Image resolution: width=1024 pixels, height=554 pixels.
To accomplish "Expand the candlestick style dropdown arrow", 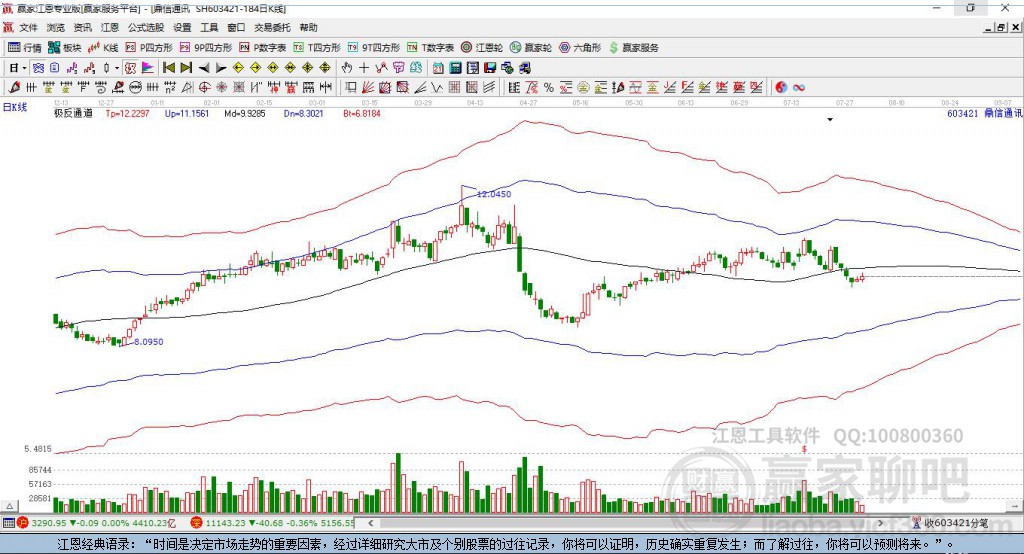I will pyautogui.click(x=117, y=68).
